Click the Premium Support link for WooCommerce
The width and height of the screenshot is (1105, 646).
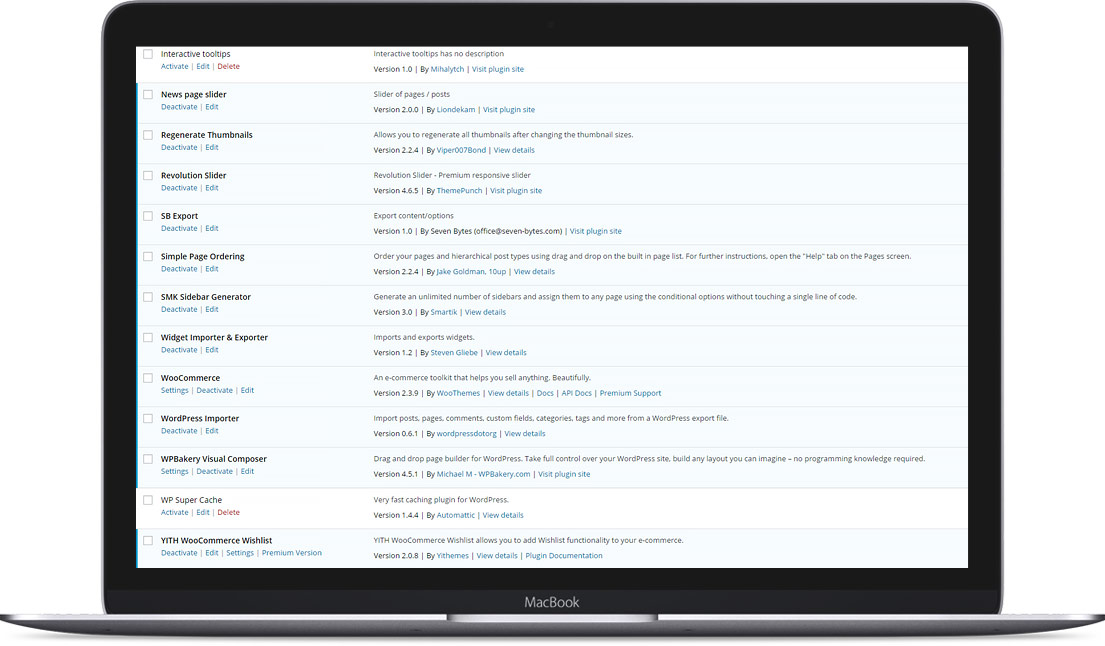630,394
